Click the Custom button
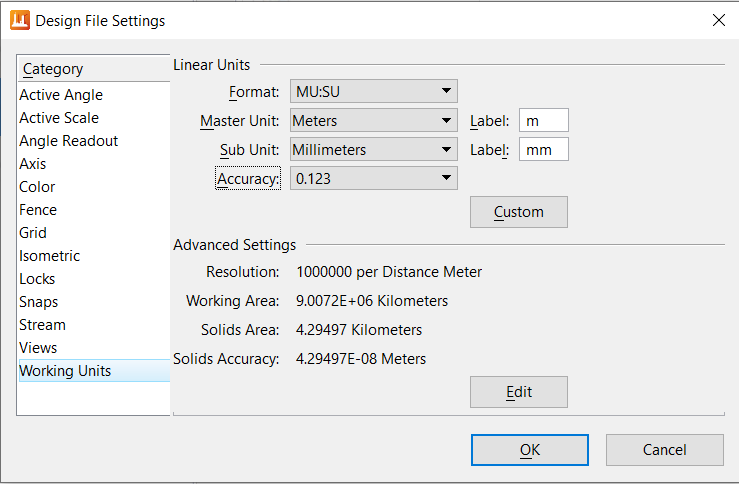This screenshot has height=484, width=739. (519, 212)
